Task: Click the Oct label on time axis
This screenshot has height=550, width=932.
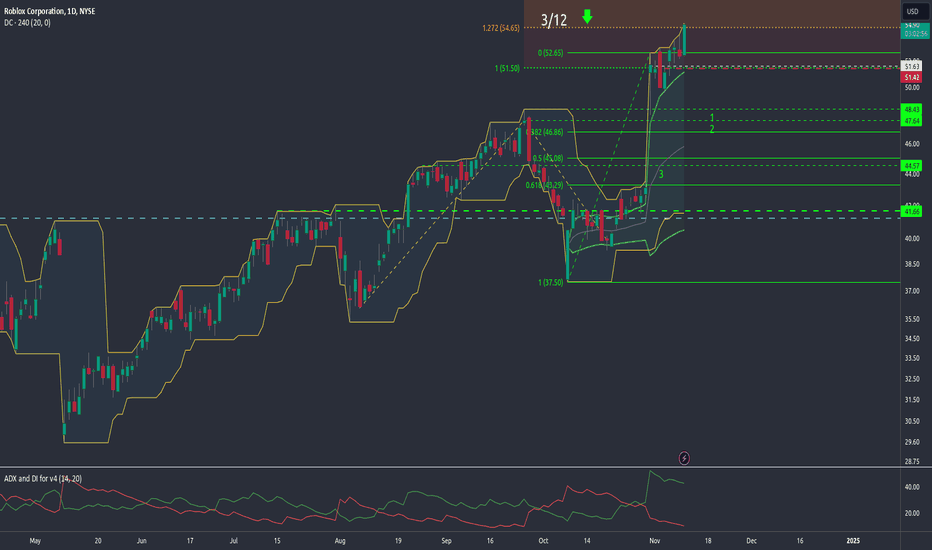Action: pos(543,540)
